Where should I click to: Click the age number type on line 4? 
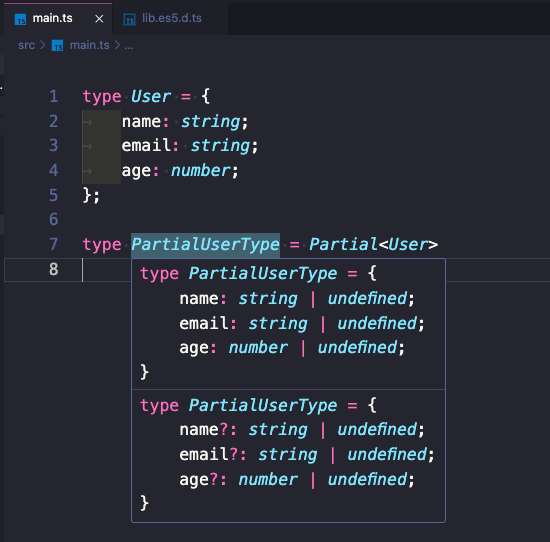[x=200, y=171]
